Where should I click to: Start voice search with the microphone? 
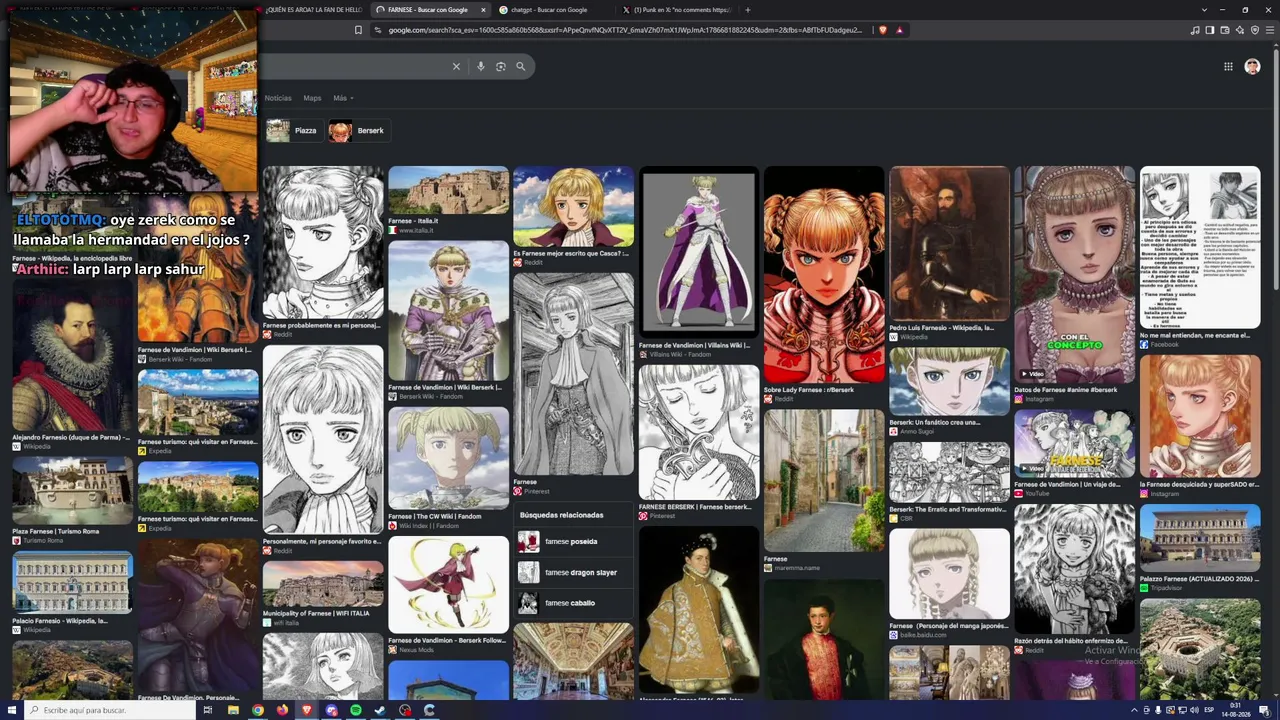click(481, 66)
